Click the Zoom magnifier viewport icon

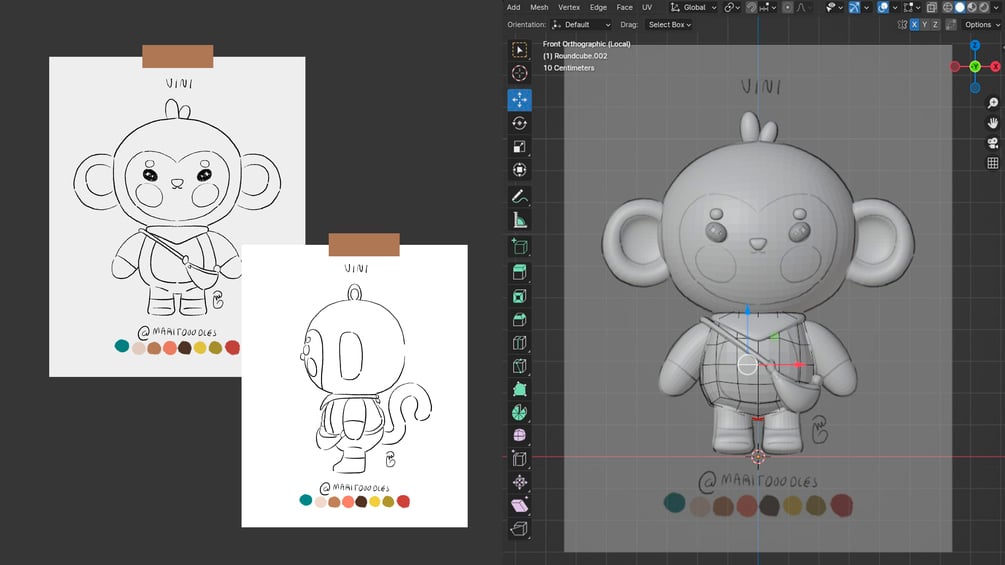(x=992, y=102)
